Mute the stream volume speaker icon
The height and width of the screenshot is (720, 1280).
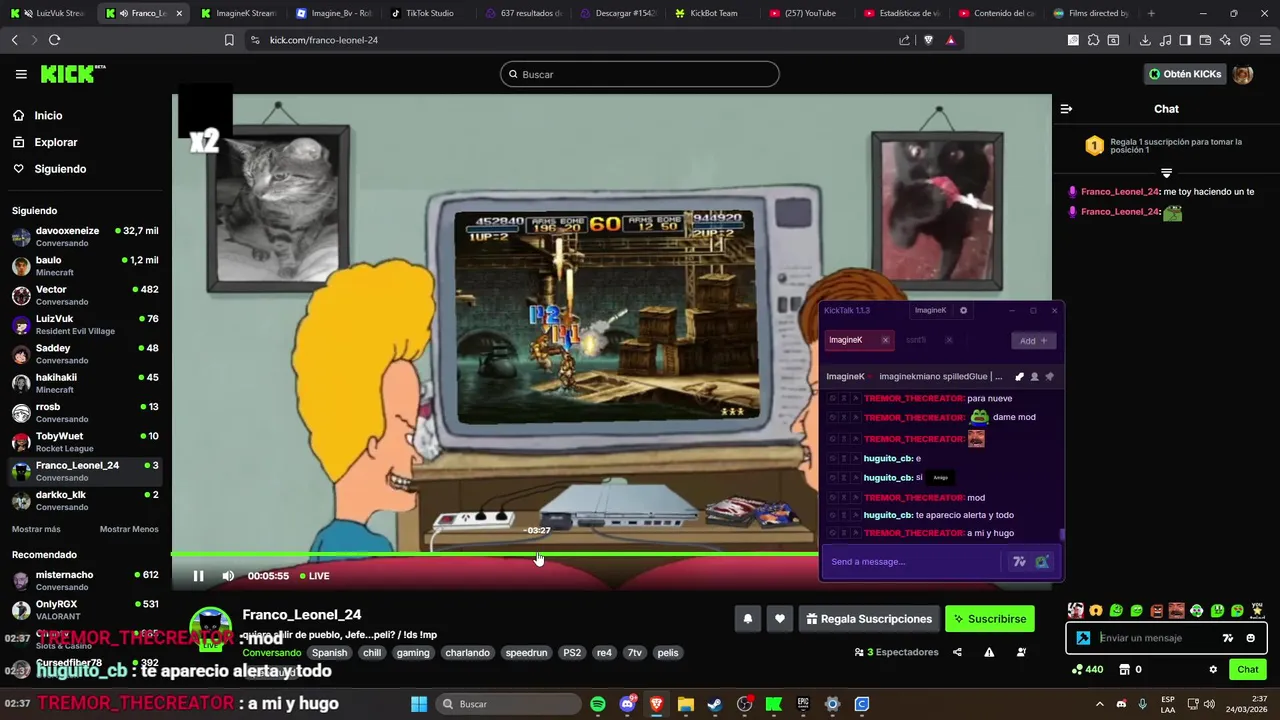click(228, 576)
